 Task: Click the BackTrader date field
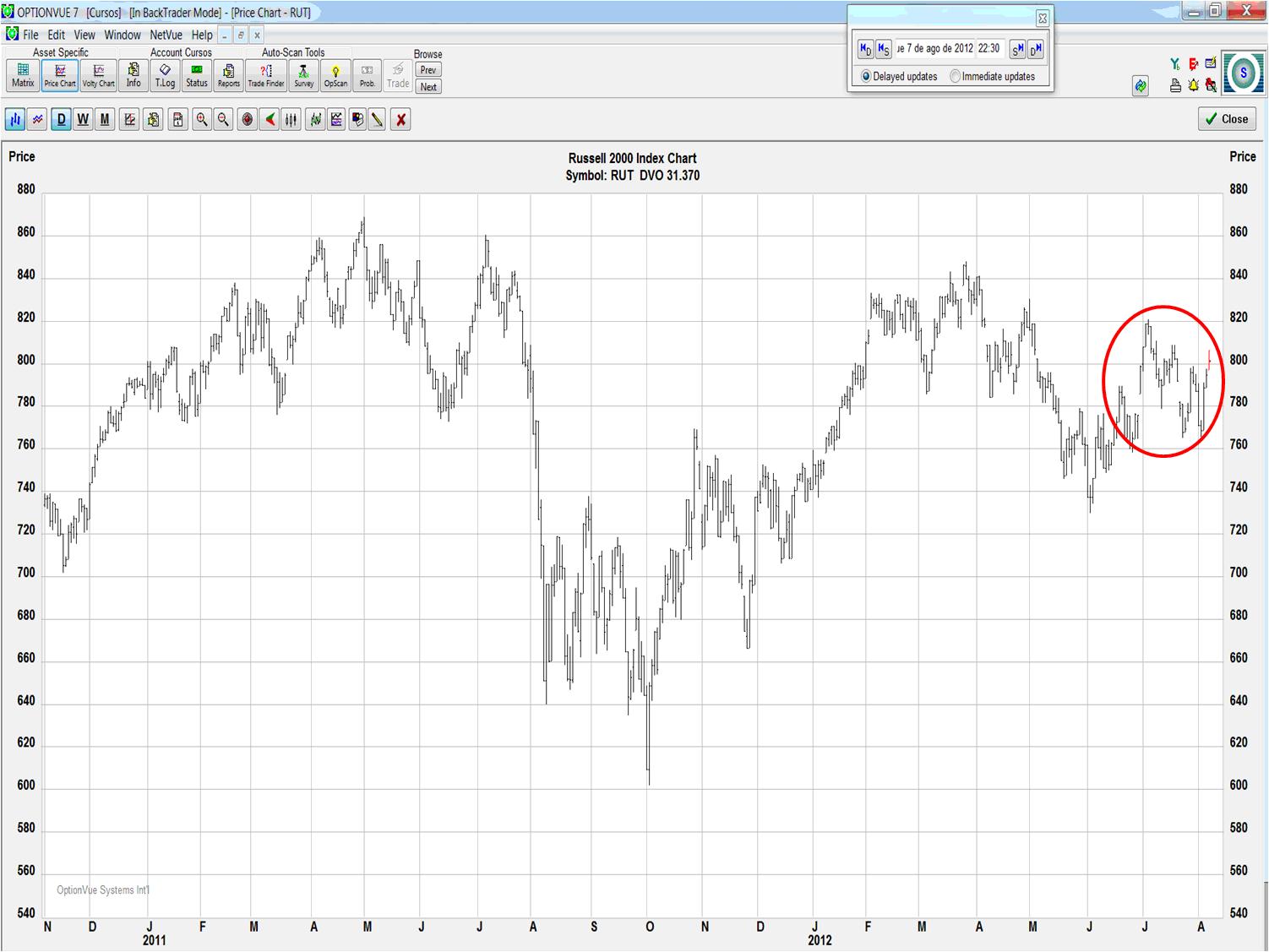click(x=934, y=49)
